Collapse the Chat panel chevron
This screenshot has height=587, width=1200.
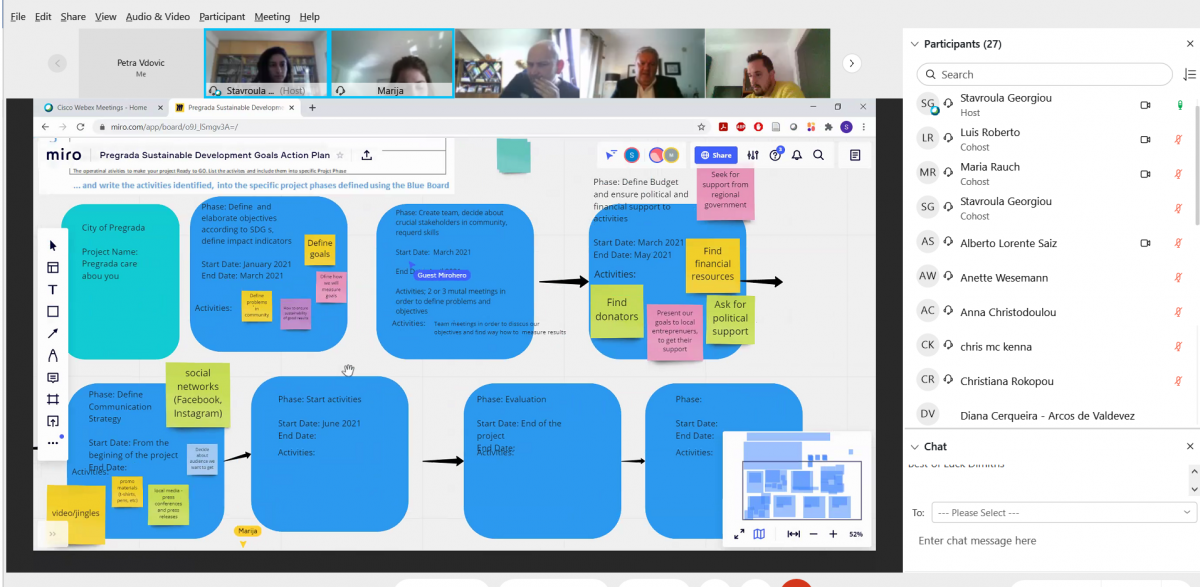(913, 447)
